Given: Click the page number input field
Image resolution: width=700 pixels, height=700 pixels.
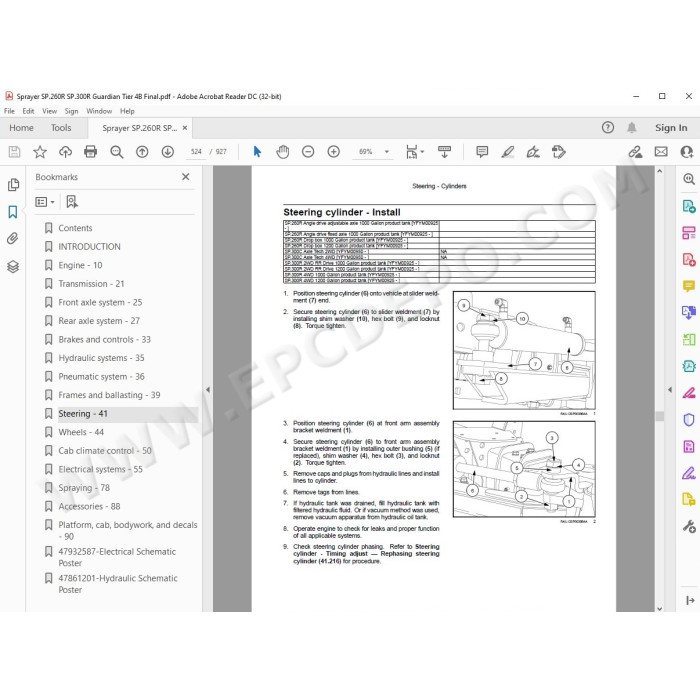Looking at the screenshot, I should tap(196, 152).
